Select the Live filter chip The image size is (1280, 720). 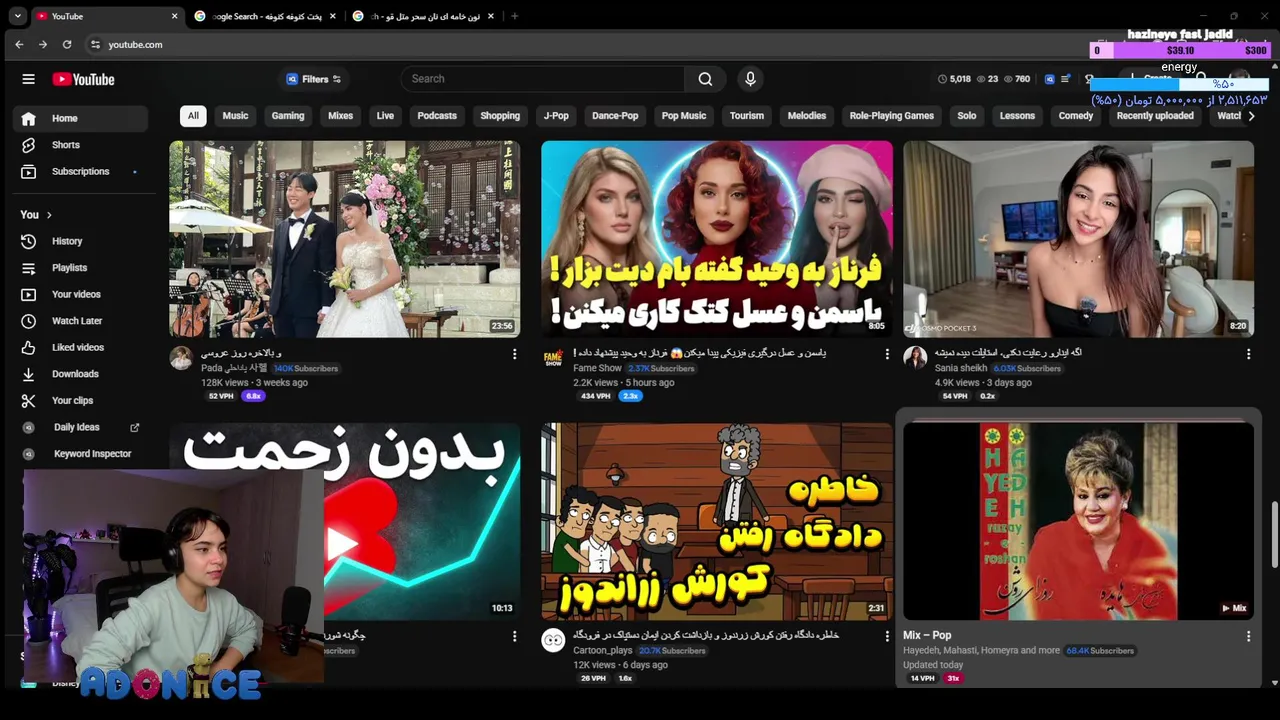pyautogui.click(x=385, y=116)
